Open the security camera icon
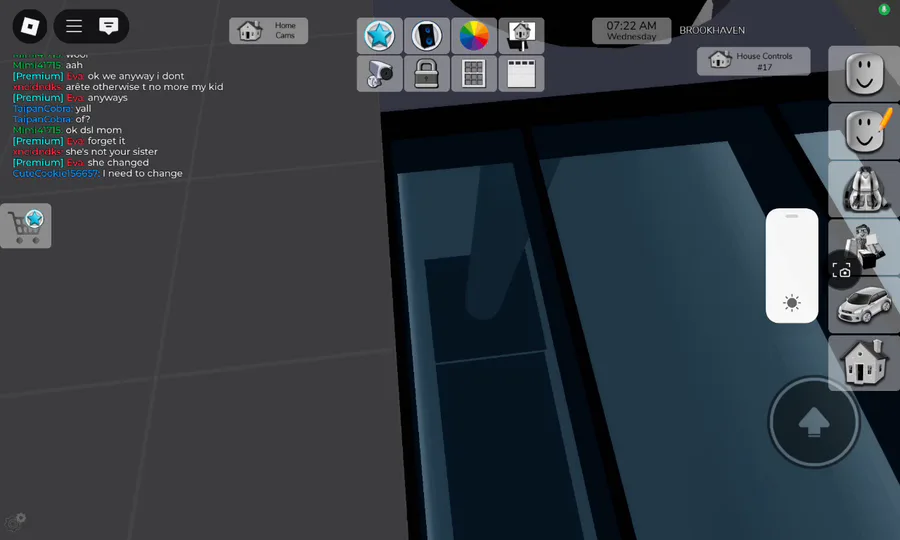The height and width of the screenshot is (540, 900). point(379,73)
